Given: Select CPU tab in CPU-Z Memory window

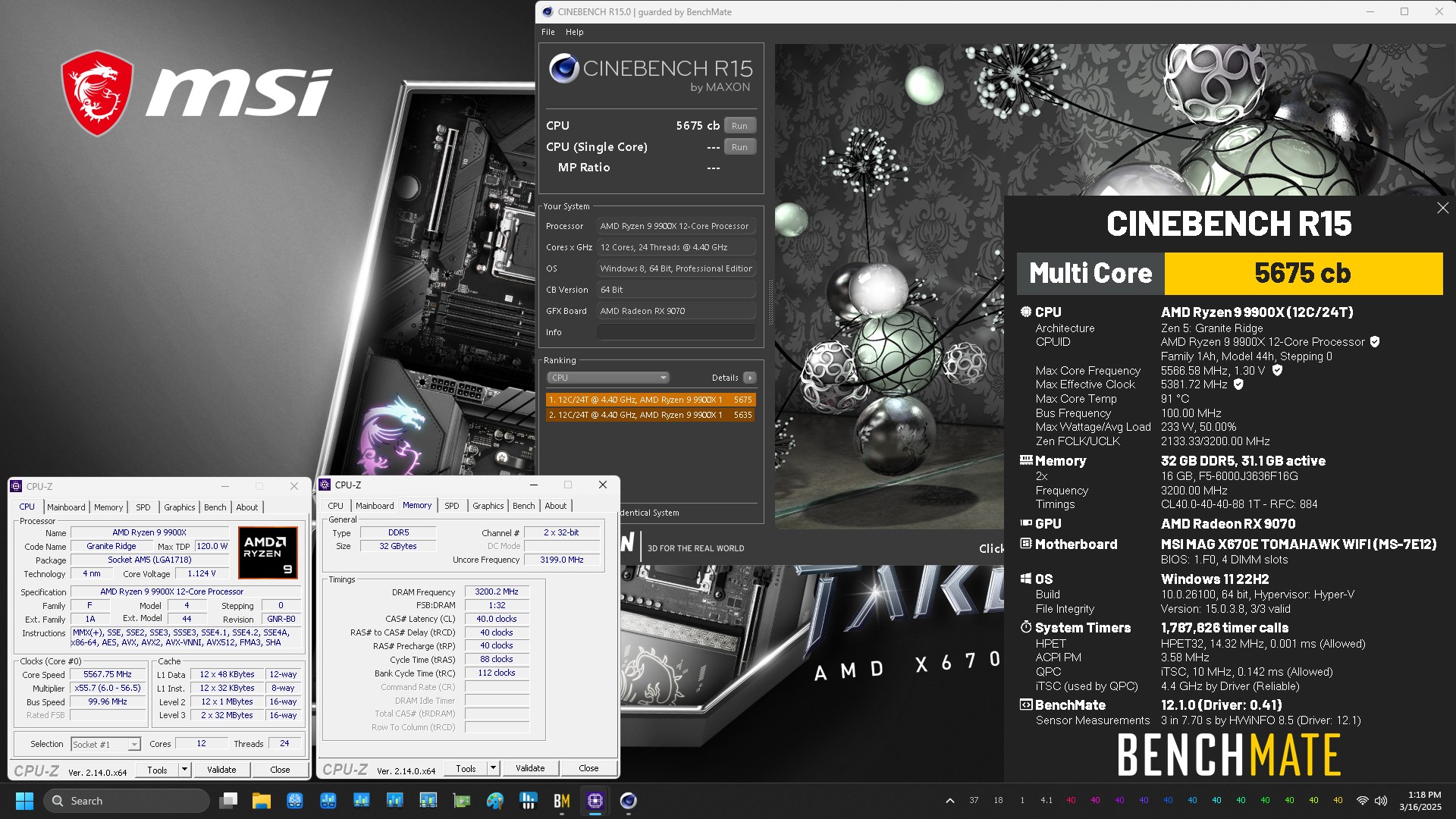Looking at the screenshot, I should [335, 506].
